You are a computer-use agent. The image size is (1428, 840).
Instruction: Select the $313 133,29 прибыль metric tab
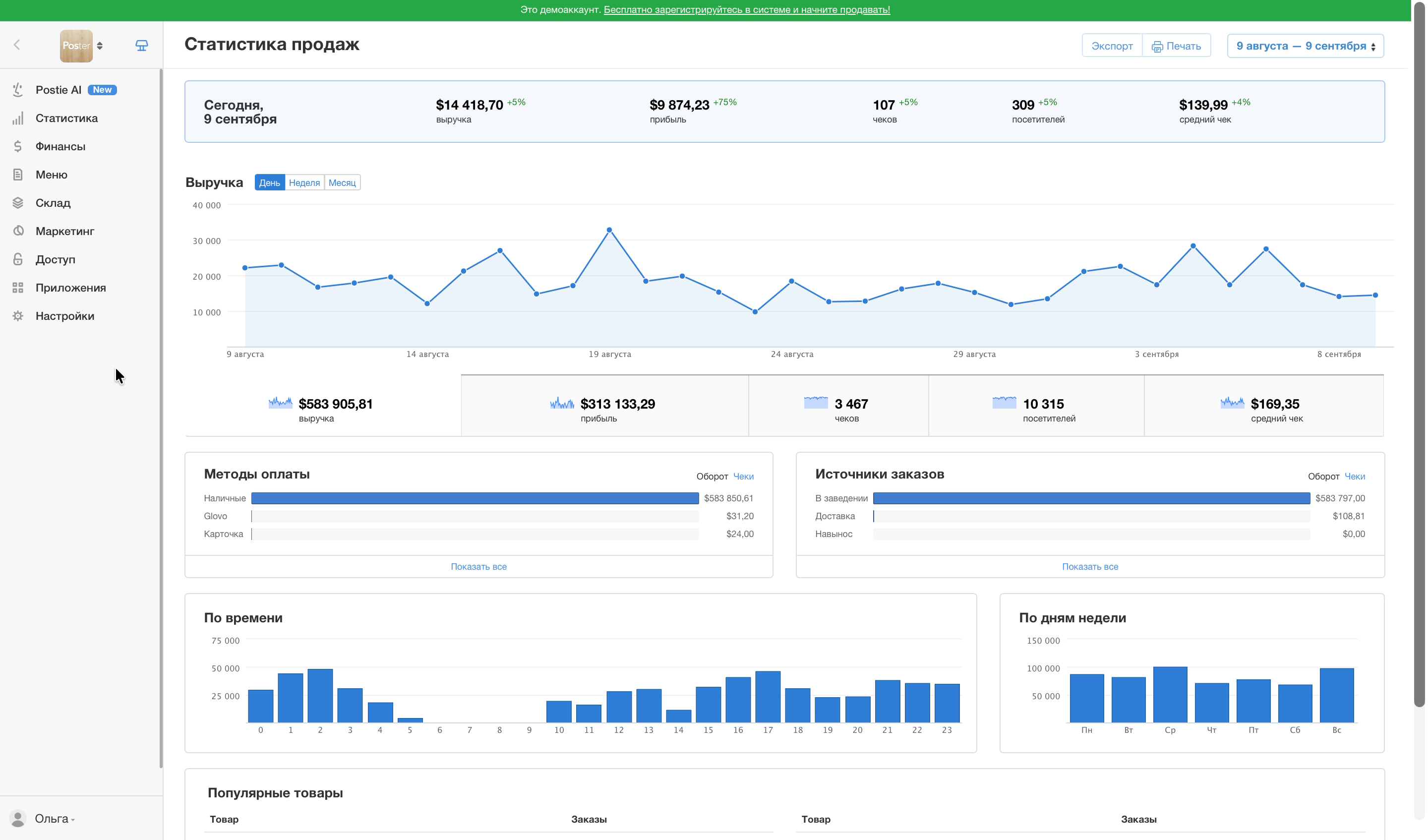click(x=604, y=405)
